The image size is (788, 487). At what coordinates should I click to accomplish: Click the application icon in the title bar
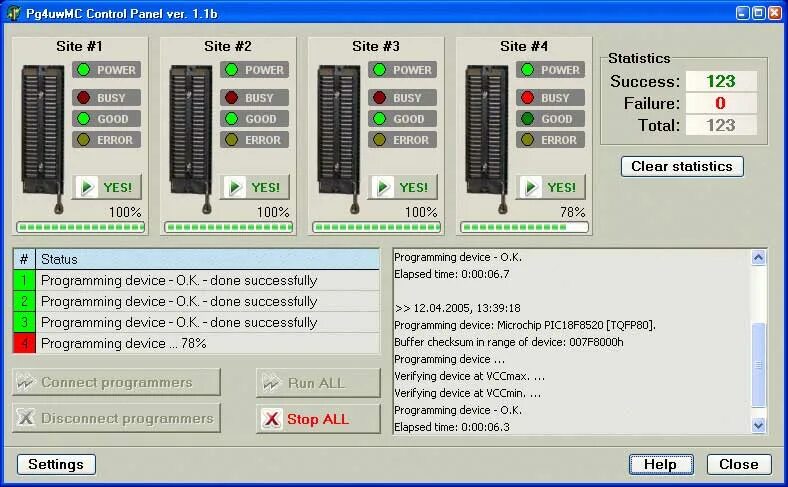click(14, 13)
